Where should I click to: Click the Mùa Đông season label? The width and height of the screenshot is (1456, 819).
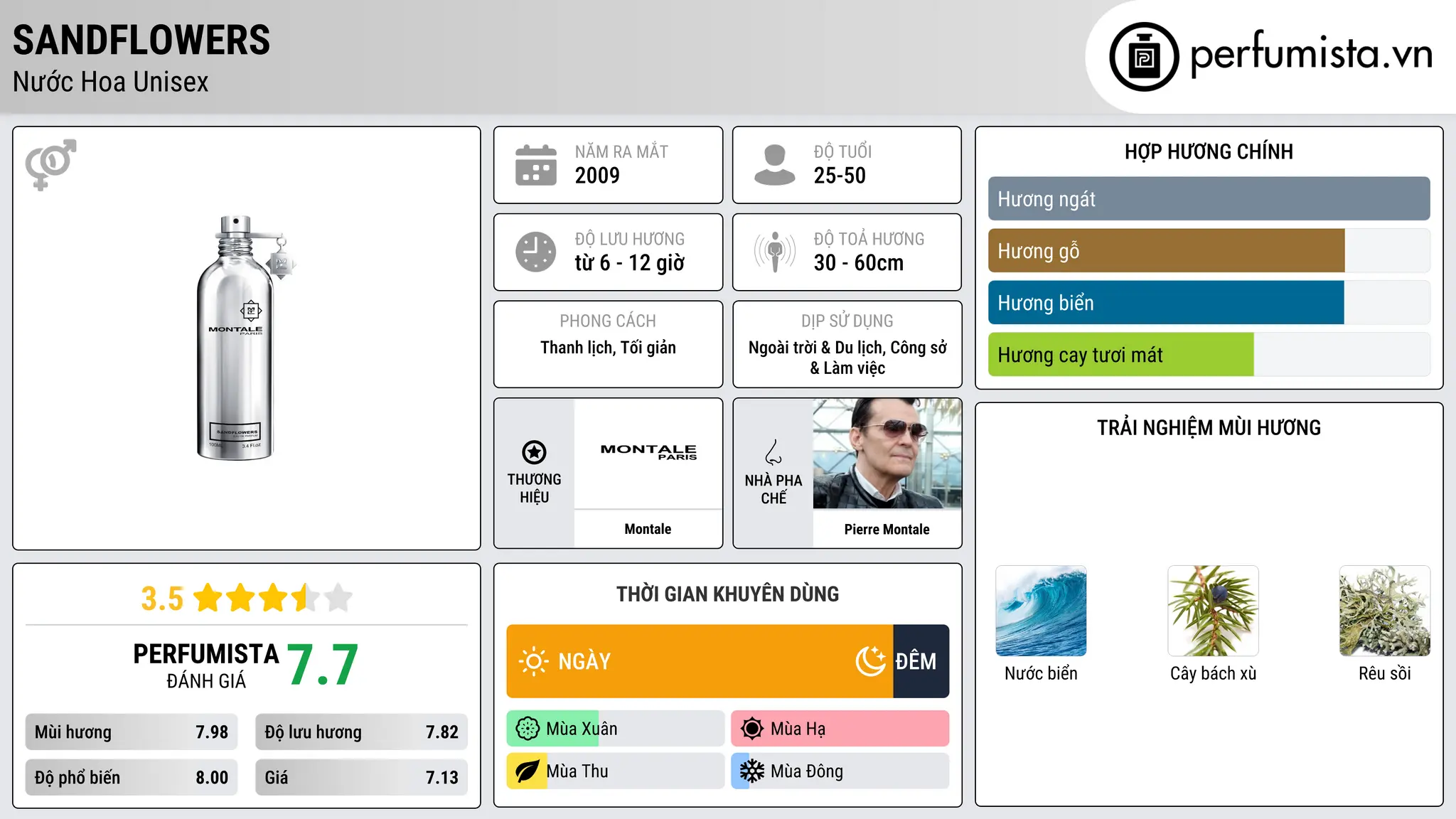pos(807,771)
